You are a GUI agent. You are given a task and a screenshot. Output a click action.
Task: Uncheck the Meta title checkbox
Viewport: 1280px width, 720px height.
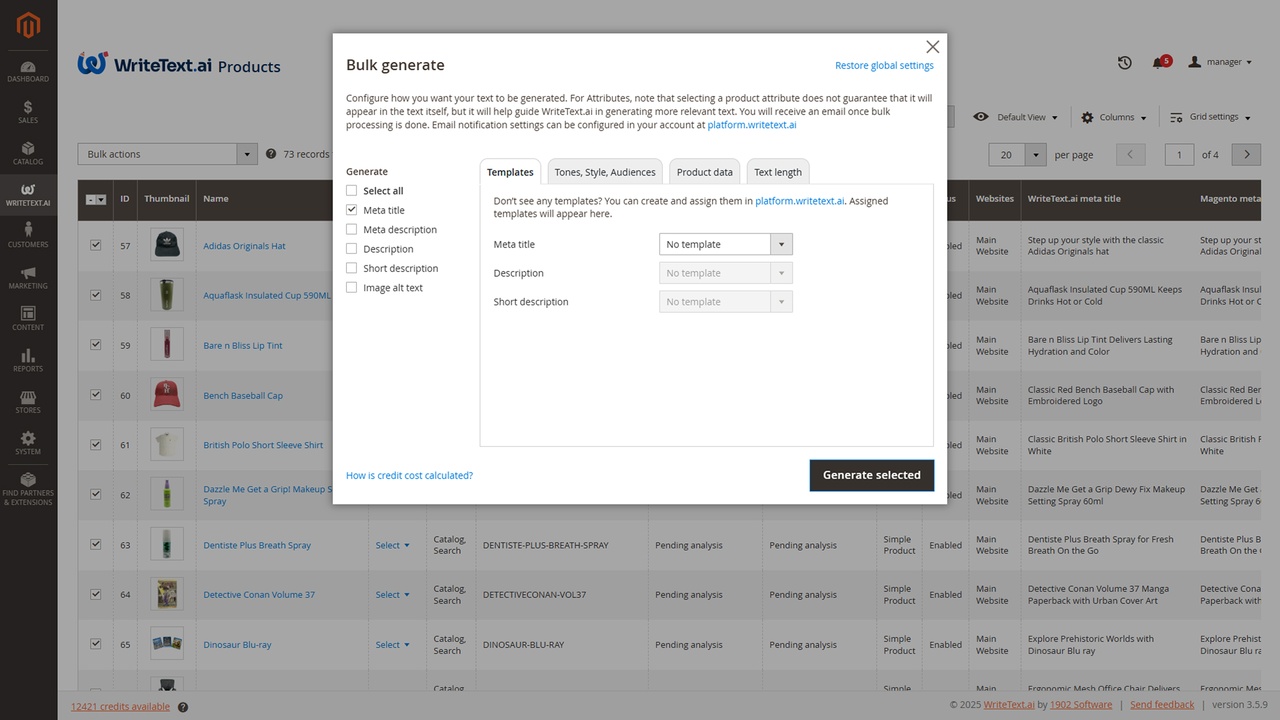pos(351,210)
